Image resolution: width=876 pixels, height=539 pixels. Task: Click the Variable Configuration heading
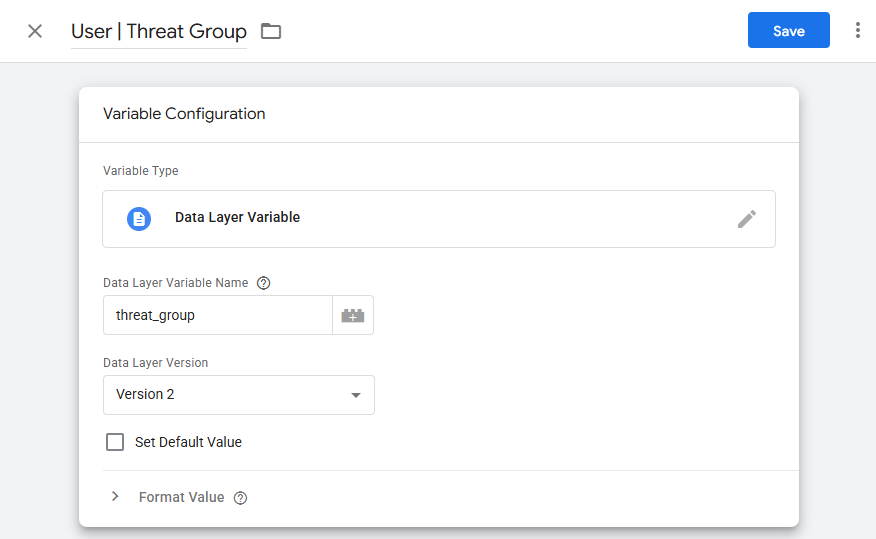coord(184,114)
